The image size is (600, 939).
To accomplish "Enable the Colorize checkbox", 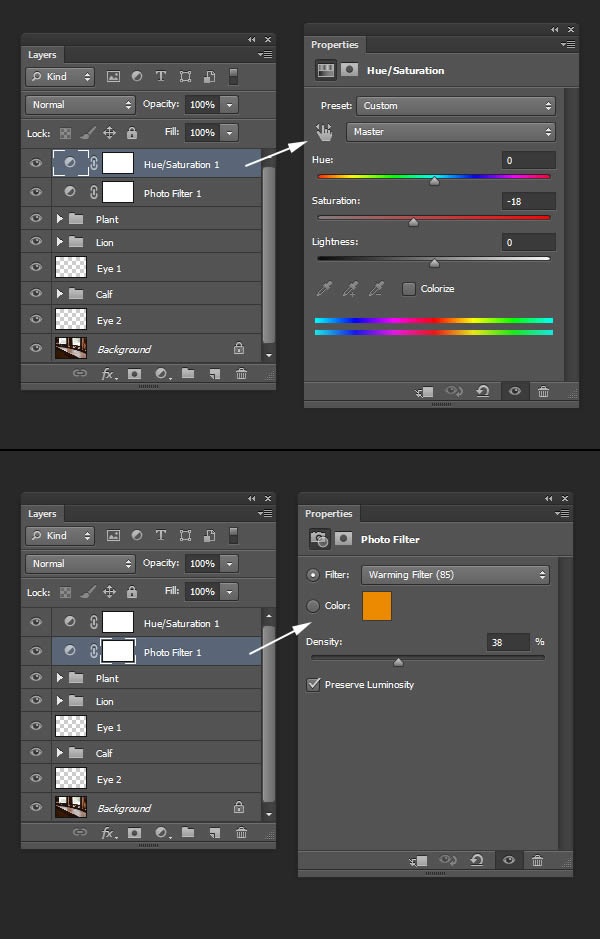I will [408, 289].
